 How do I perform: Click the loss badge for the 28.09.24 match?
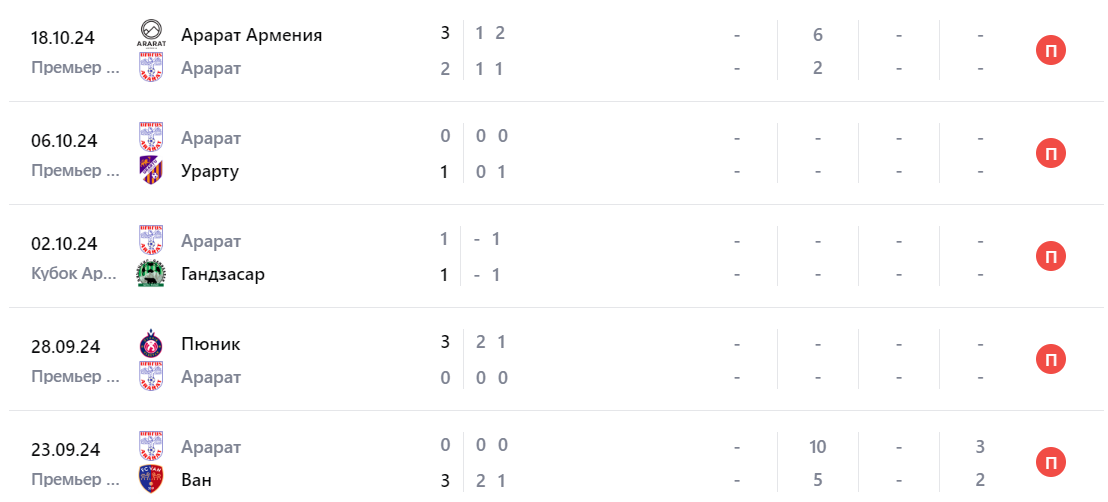[x=1050, y=360]
